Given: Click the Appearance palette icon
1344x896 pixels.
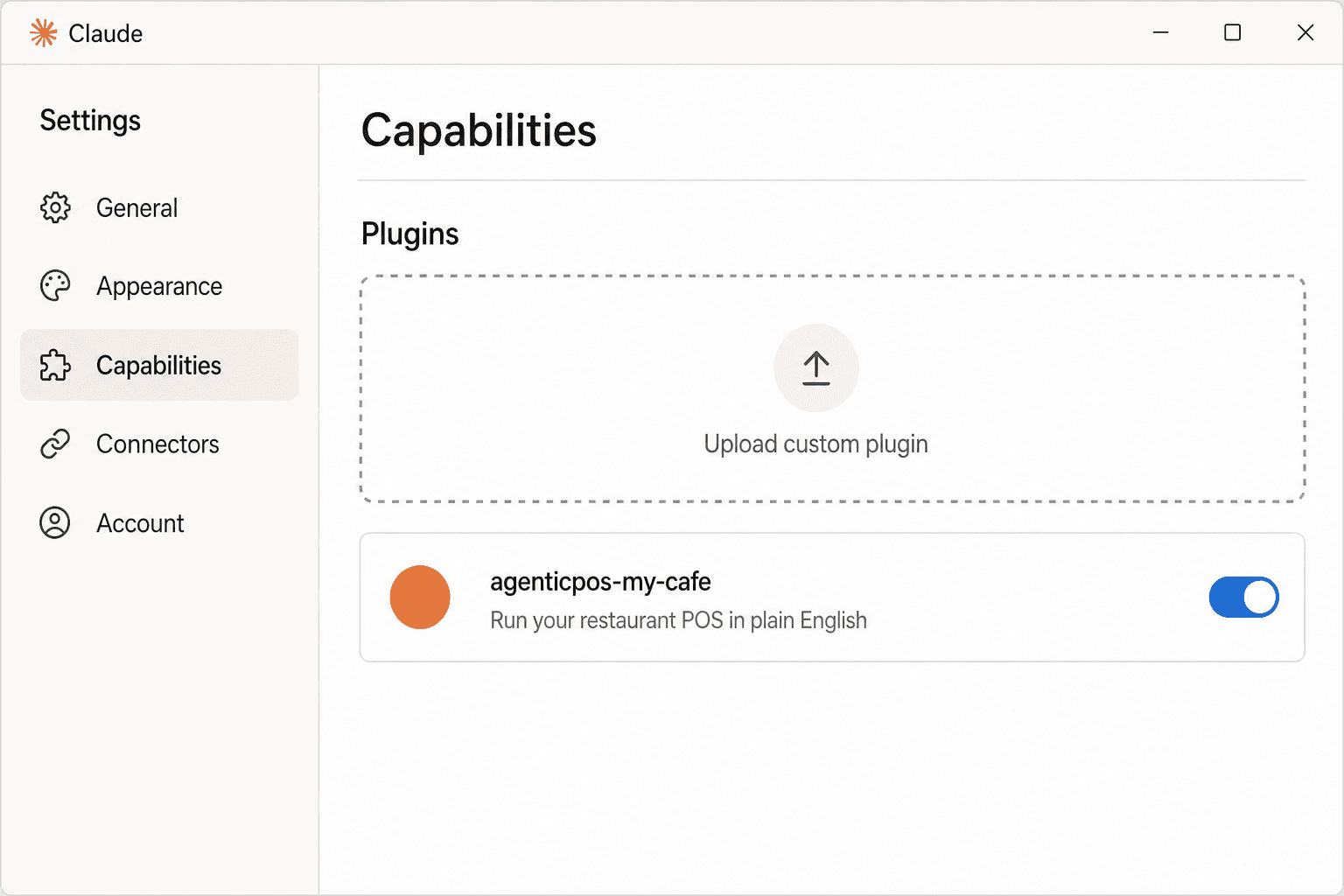Looking at the screenshot, I should 55,286.
